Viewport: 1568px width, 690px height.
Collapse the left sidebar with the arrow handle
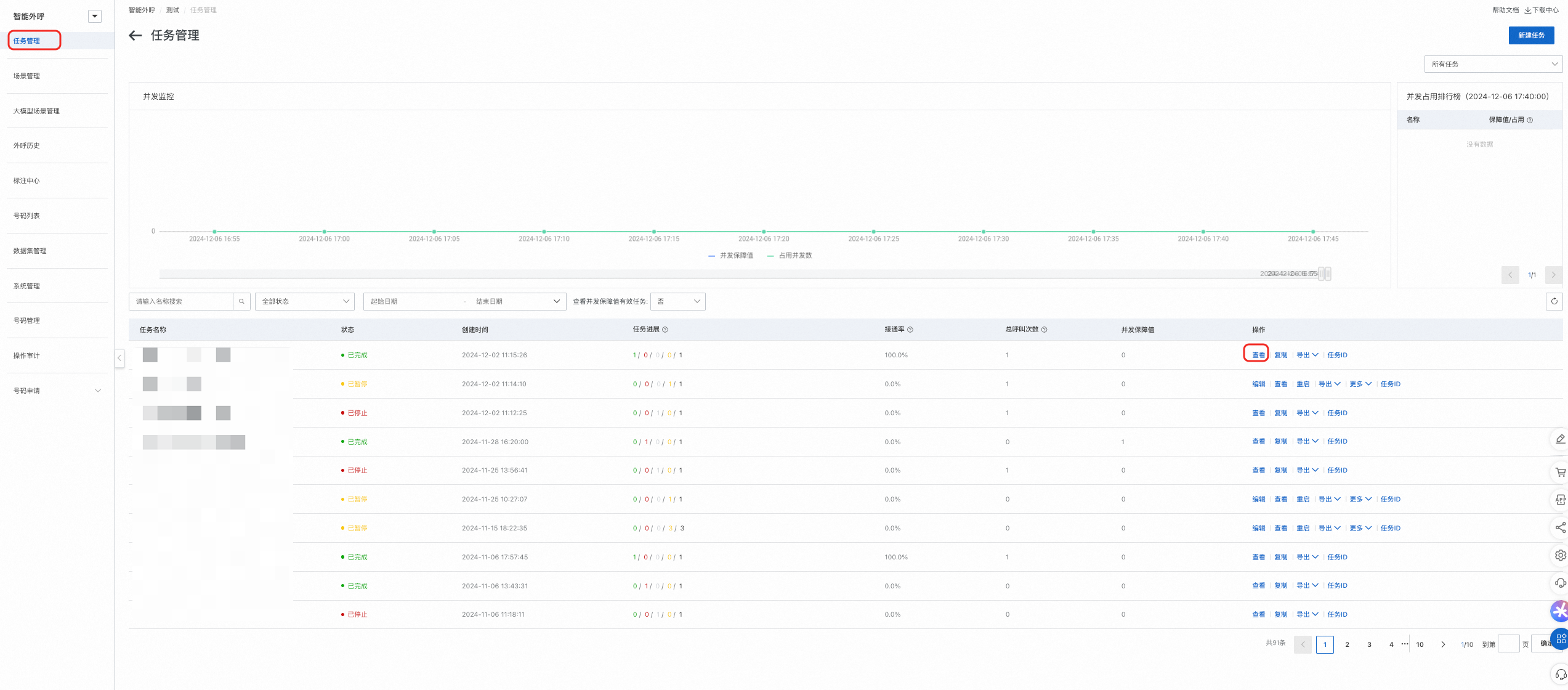point(119,358)
